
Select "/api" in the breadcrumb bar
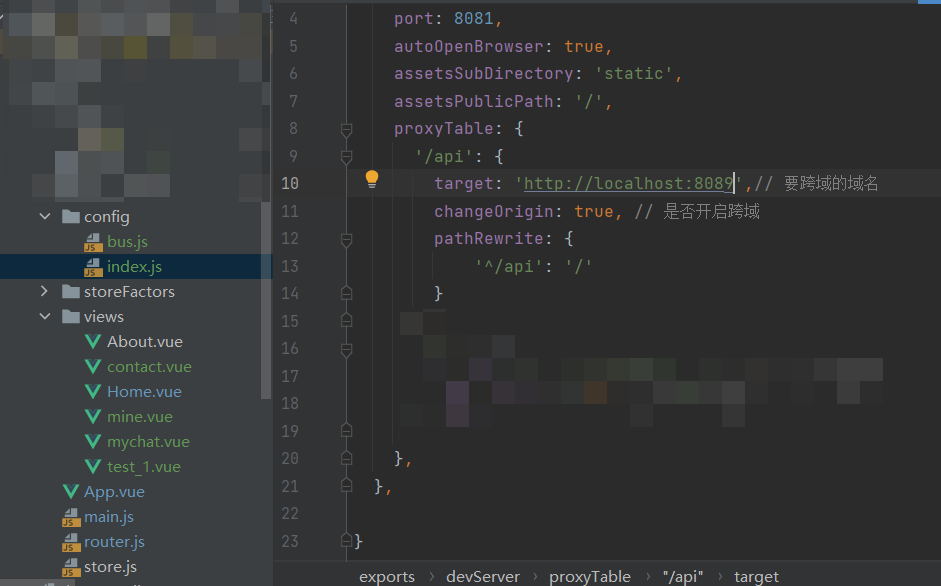pos(682,576)
